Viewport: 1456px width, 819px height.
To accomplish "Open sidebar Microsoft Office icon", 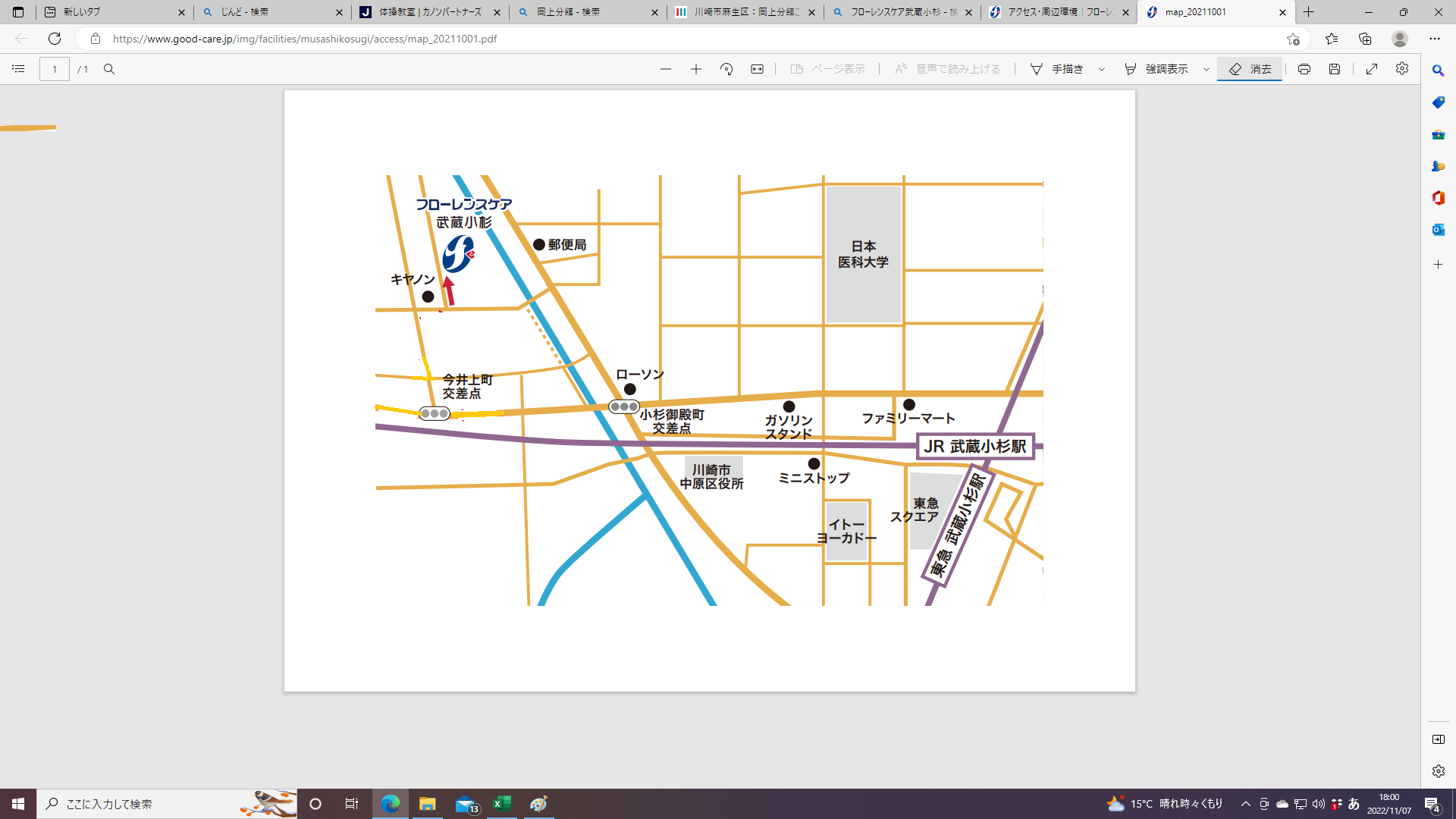I will (x=1438, y=198).
